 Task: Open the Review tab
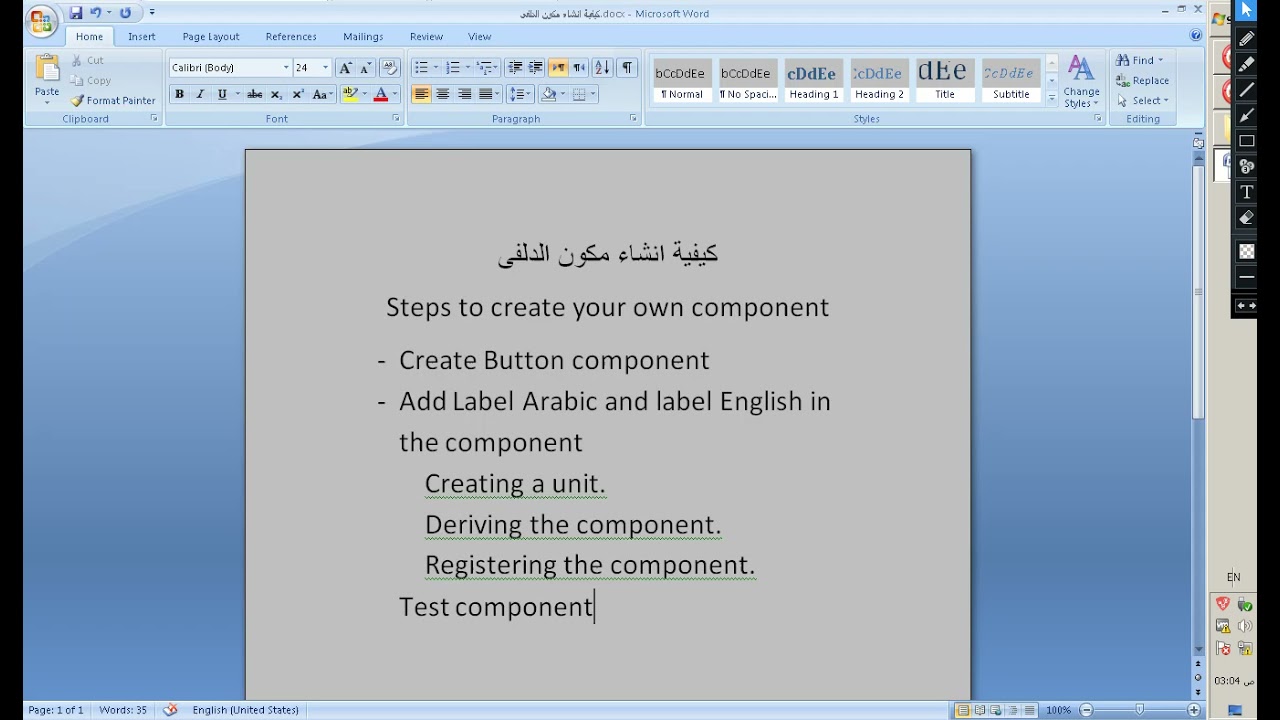pyautogui.click(x=426, y=36)
